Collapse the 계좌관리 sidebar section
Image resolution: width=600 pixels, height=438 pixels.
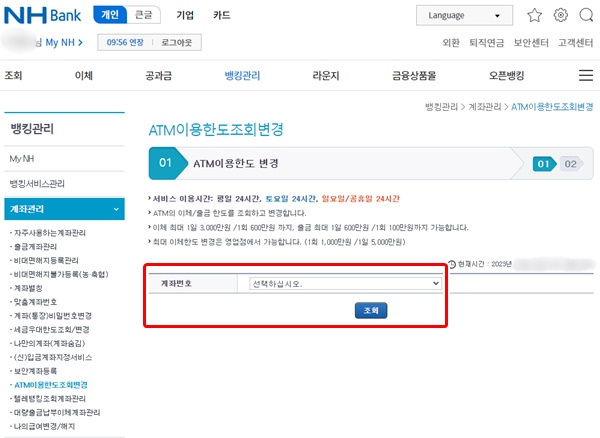click(x=64, y=209)
